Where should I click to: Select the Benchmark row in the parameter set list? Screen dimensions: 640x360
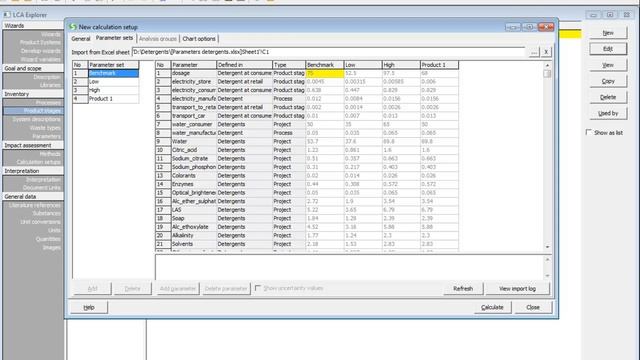click(113, 73)
